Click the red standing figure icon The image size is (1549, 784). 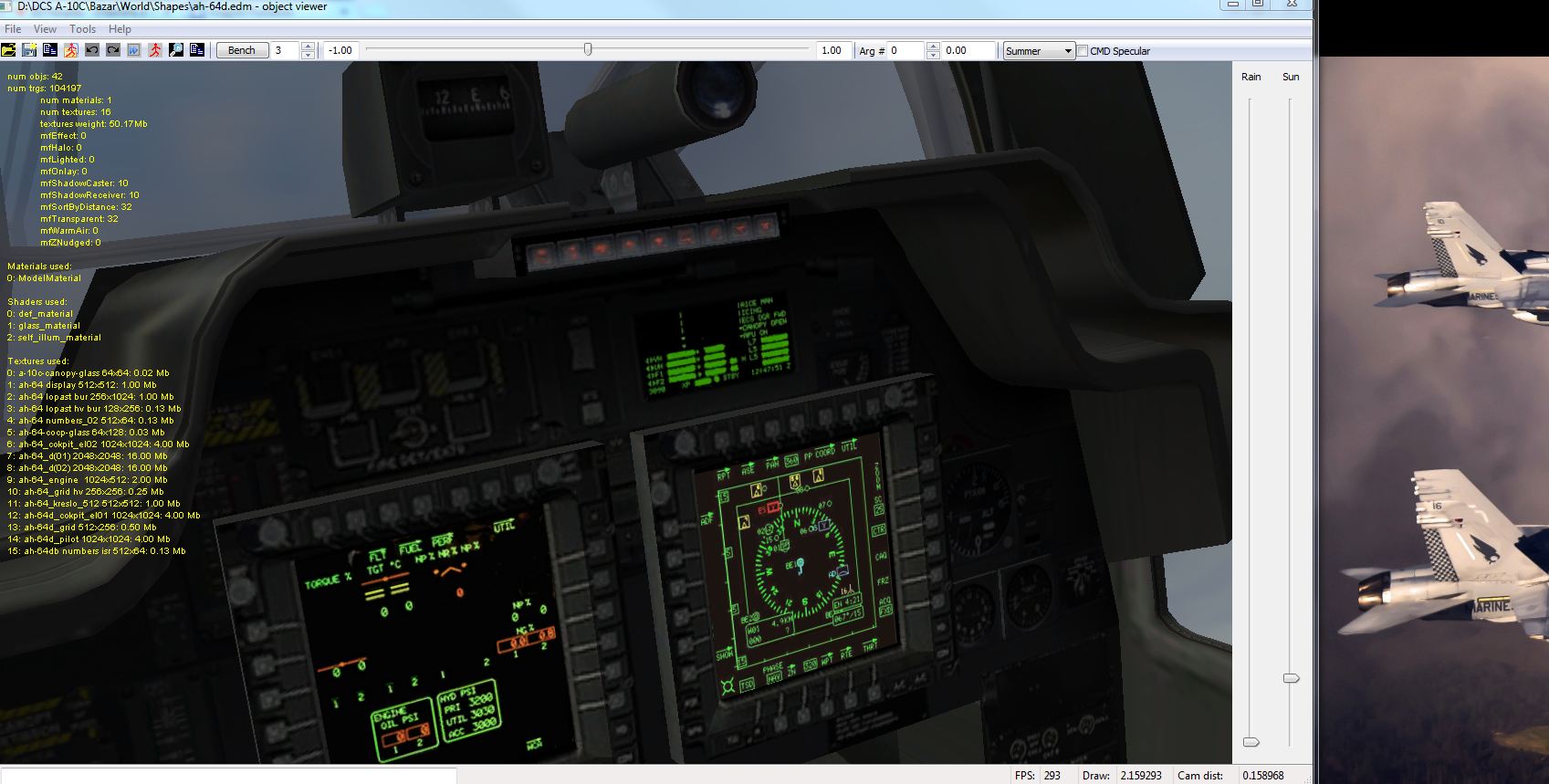pos(155,50)
